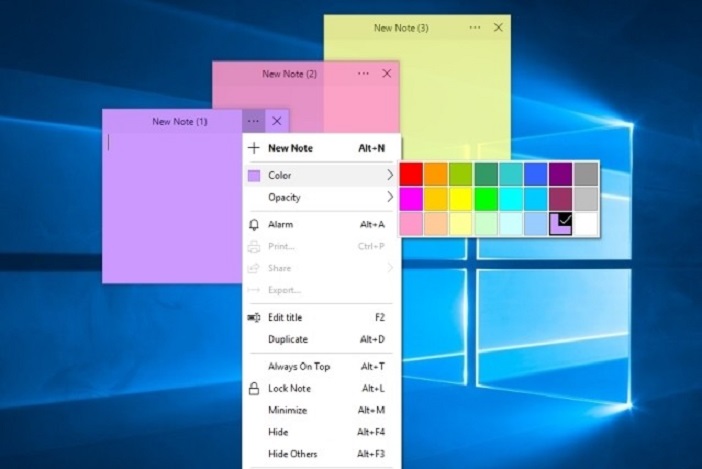Click the share icon in the menu

[x=254, y=268]
